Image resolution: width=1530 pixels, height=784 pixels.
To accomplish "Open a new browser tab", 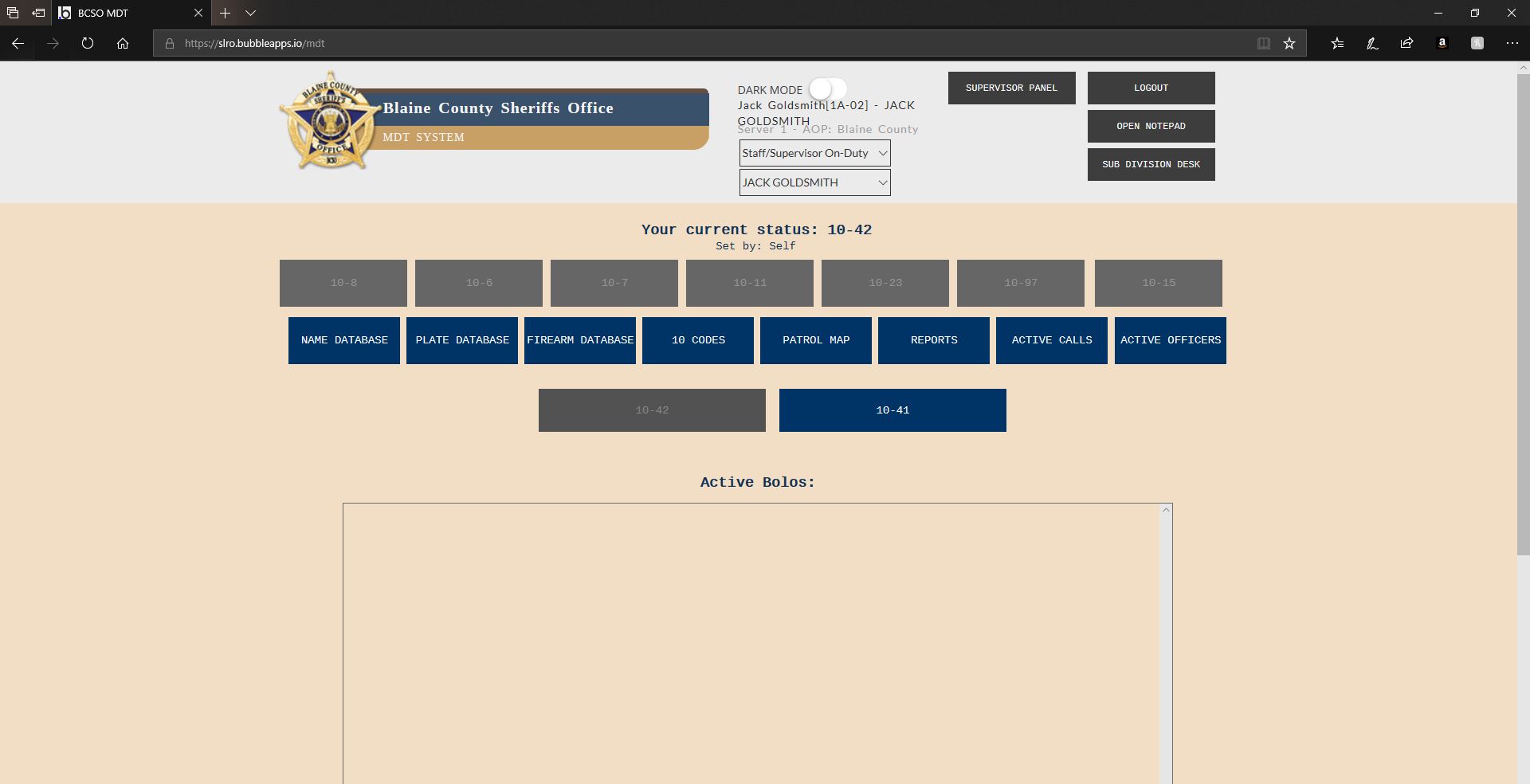I will [x=226, y=13].
